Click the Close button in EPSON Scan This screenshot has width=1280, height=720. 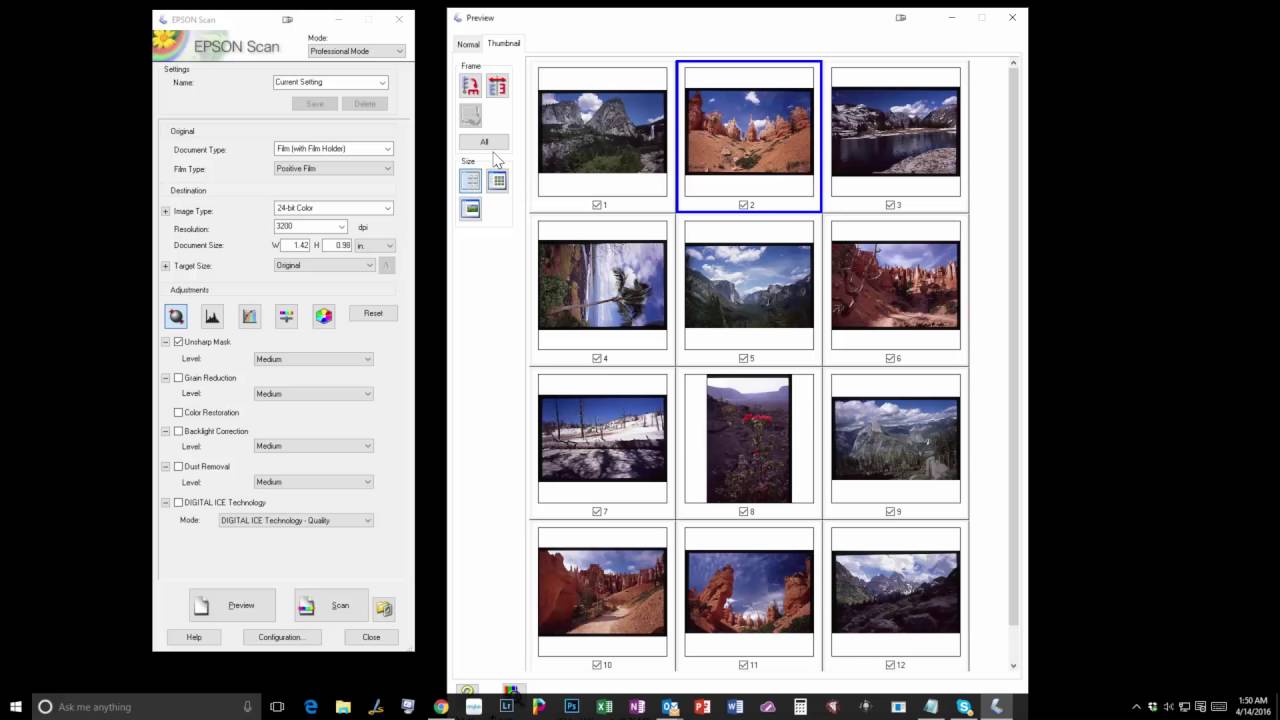pos(371,637)
